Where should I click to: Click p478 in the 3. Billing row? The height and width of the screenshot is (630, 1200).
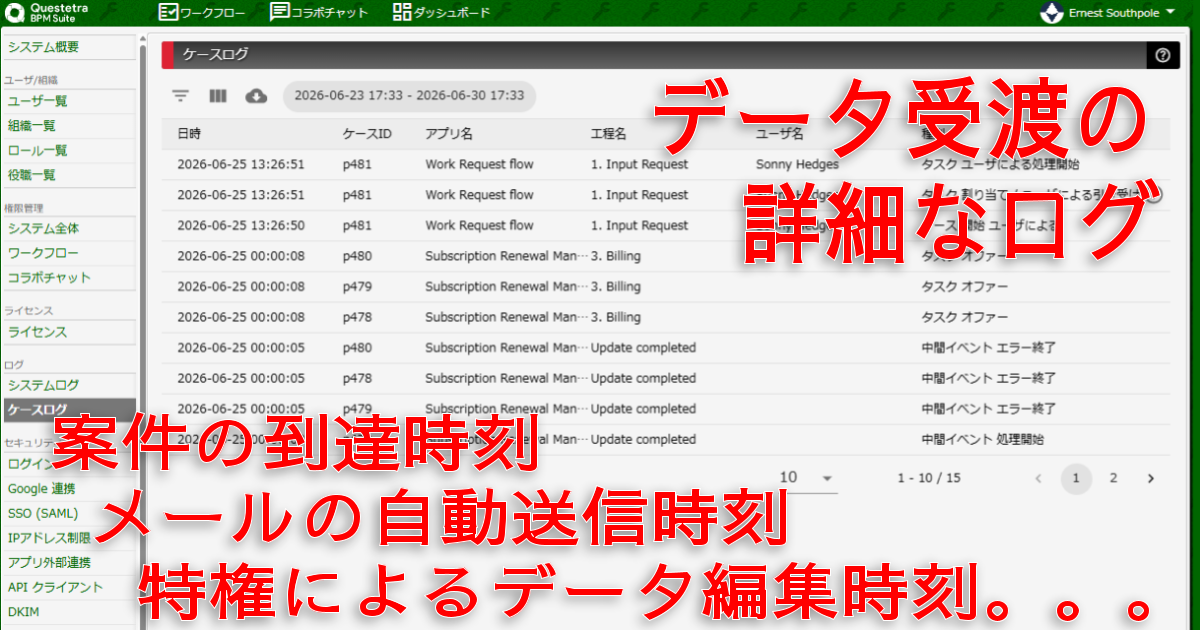(357, 317)
